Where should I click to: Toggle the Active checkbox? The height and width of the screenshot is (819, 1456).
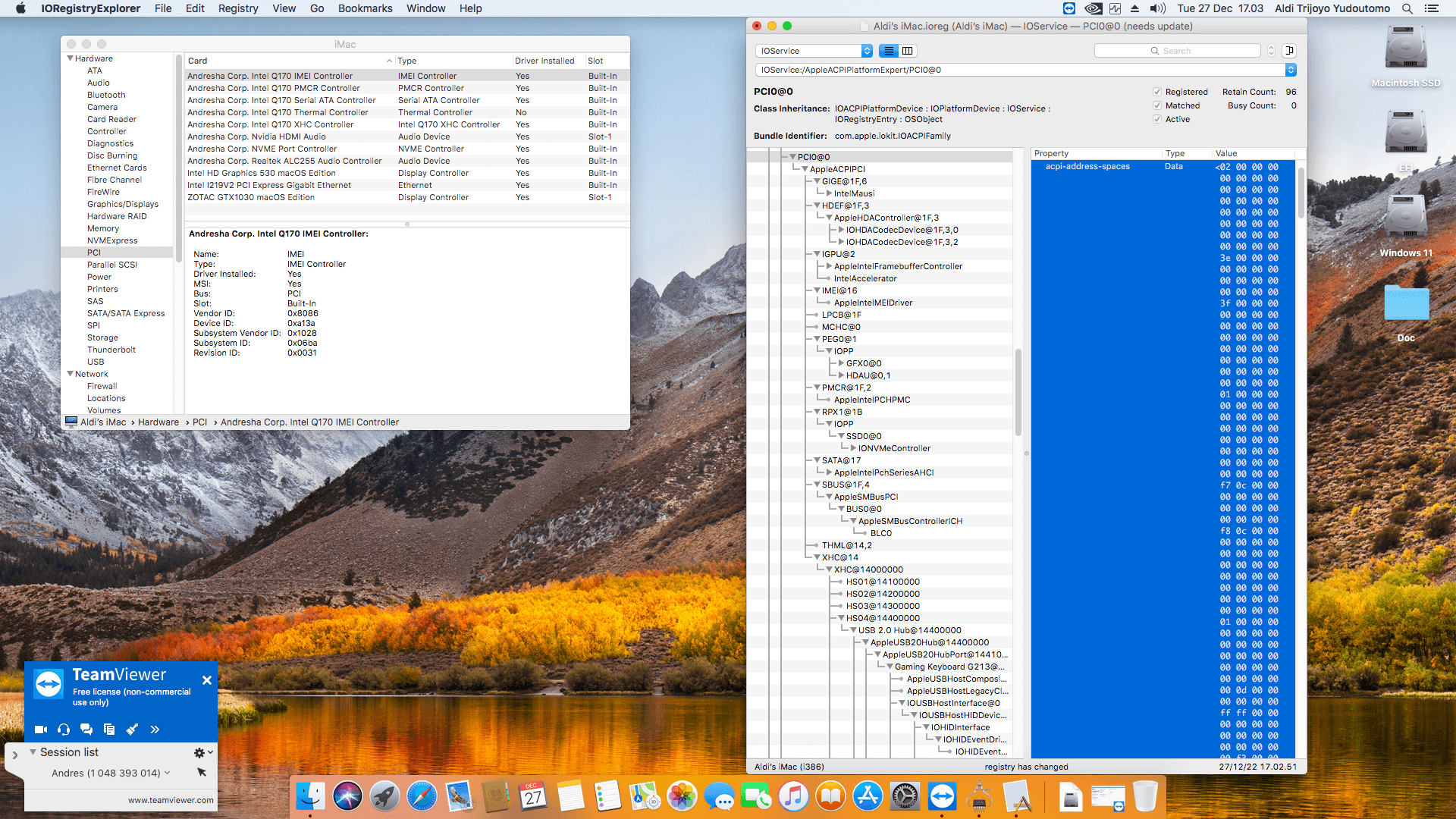(x=1157, y=119)
